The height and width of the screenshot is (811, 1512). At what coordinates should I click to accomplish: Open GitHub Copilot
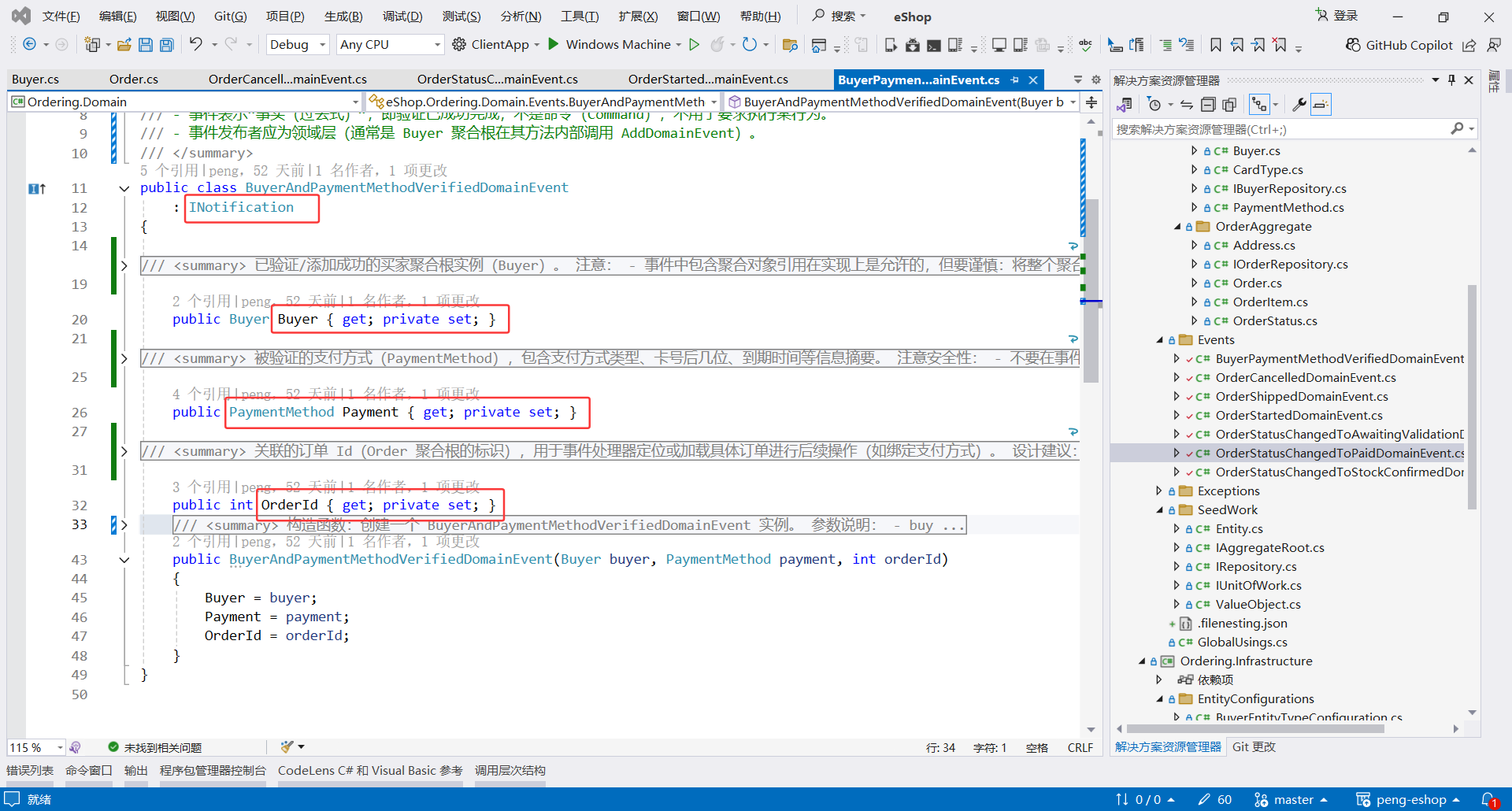[x=1399, y=45]
